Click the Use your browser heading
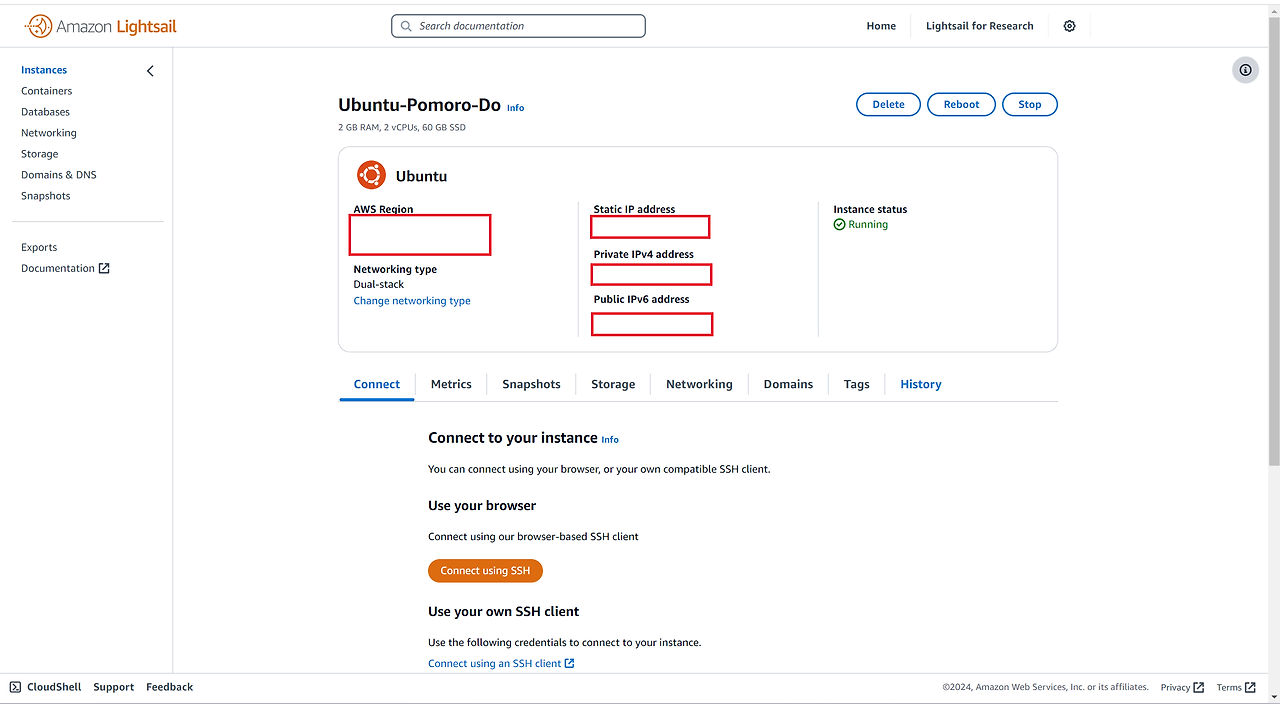 [482, 506]
